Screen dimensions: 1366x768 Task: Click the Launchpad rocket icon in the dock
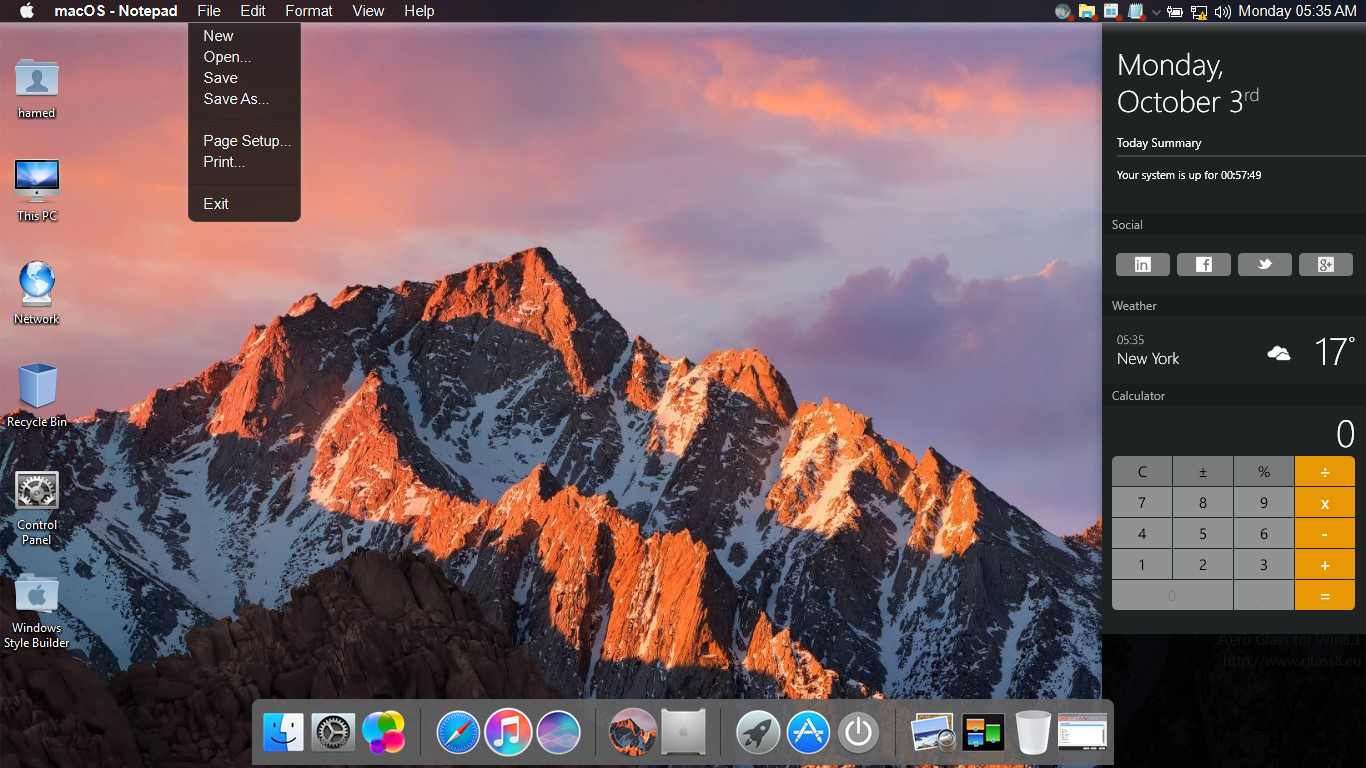pos(757,732)
